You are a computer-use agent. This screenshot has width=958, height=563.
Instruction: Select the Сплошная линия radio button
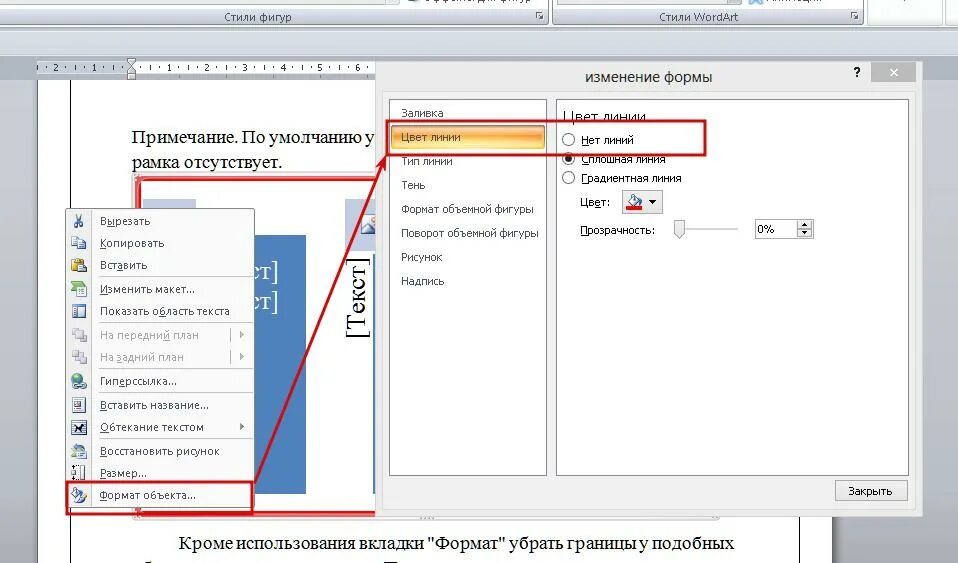[568, 159]
